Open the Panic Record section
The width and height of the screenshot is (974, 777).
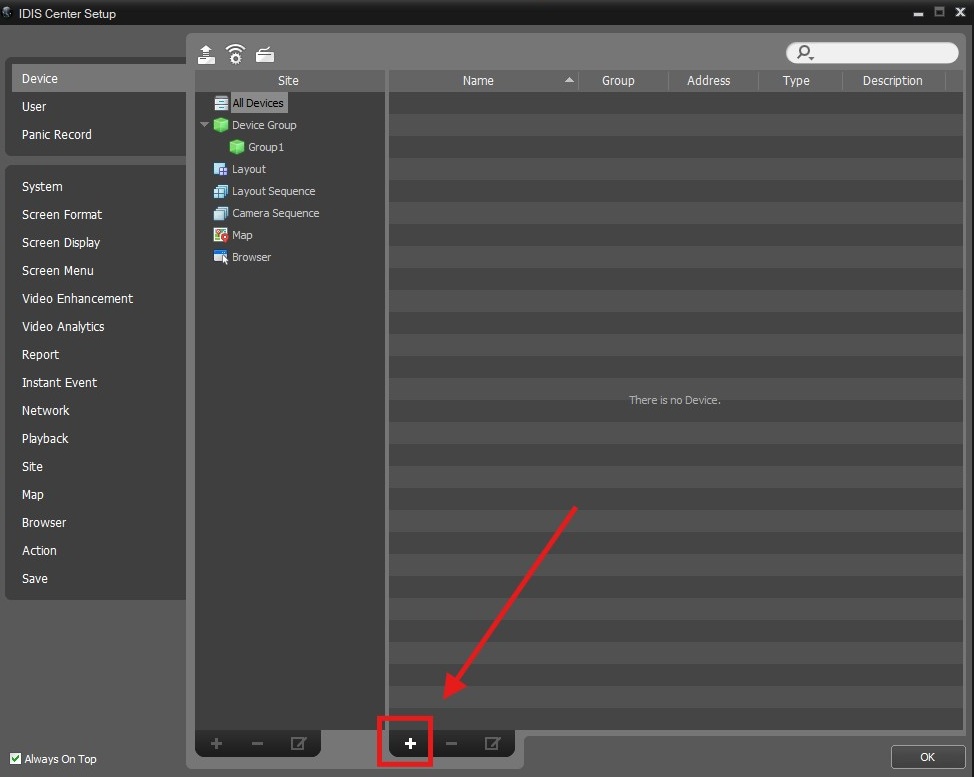[57, 135]
